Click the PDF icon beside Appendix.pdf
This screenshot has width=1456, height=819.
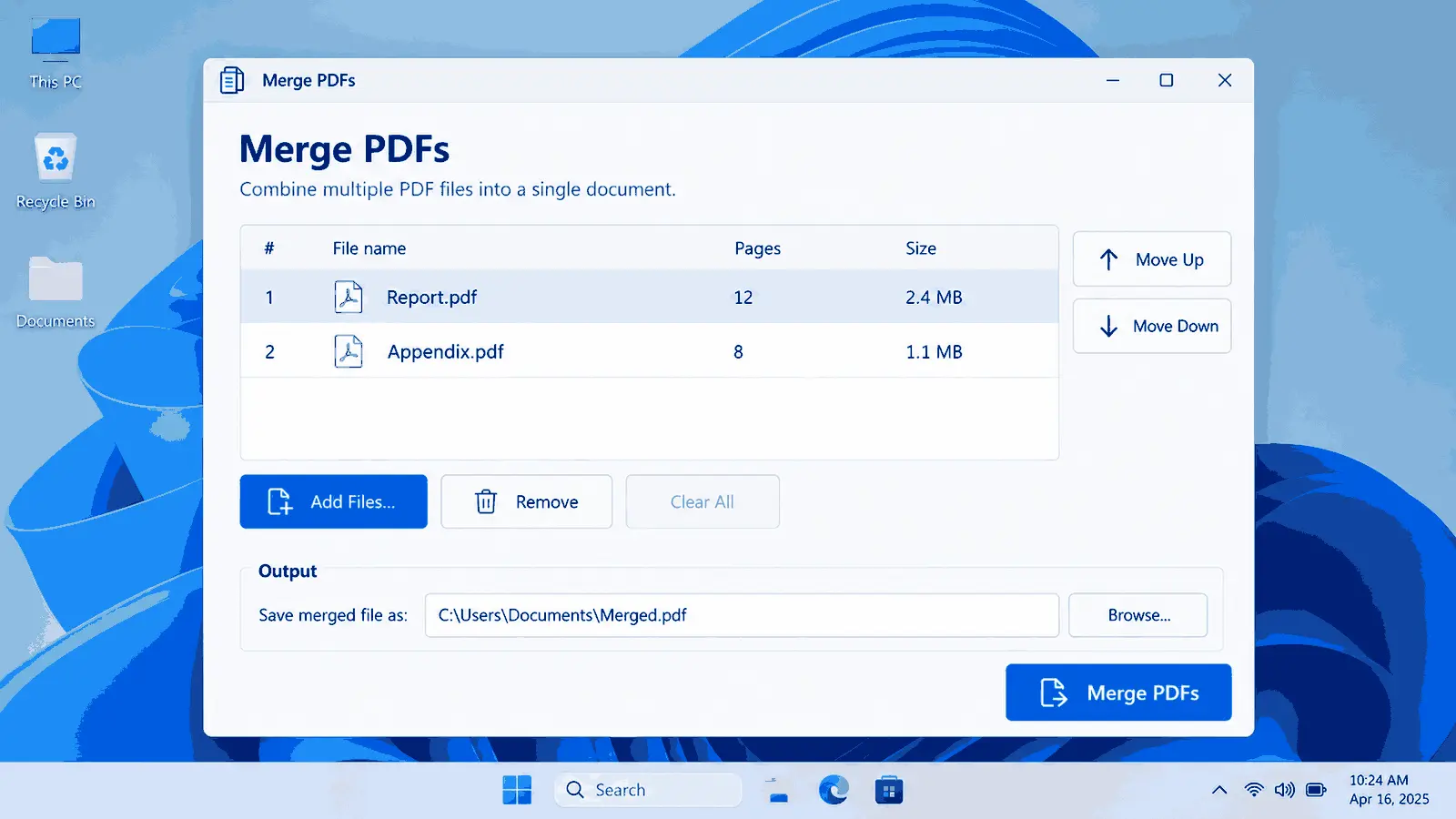(x=349, y=351)
